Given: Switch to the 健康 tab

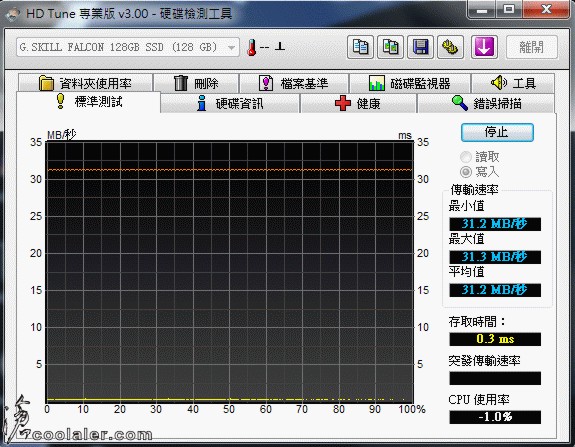Looking at the screenshot, I should (358, 103).
